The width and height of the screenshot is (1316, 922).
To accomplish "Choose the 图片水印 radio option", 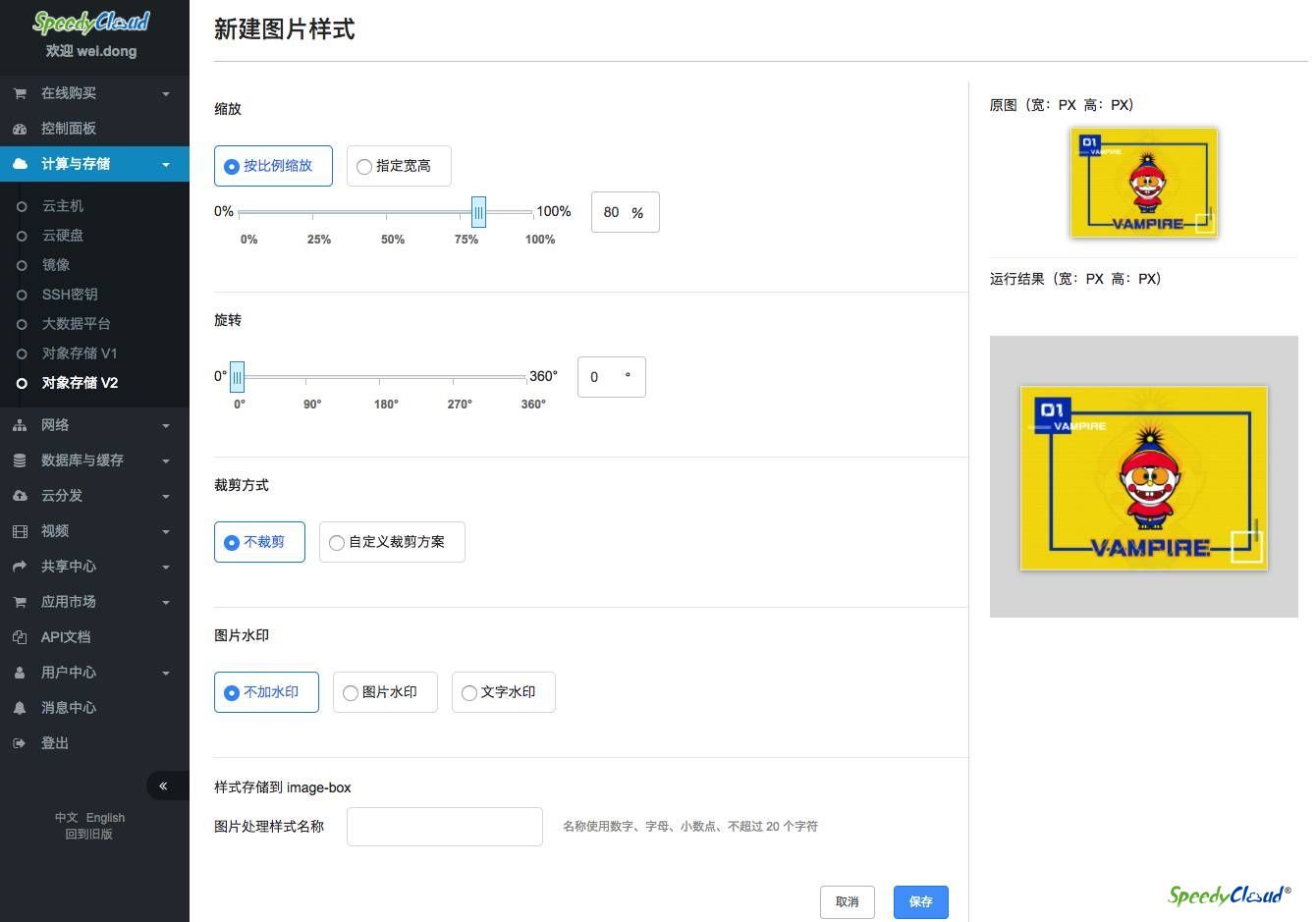I will (x=385, y=692).
